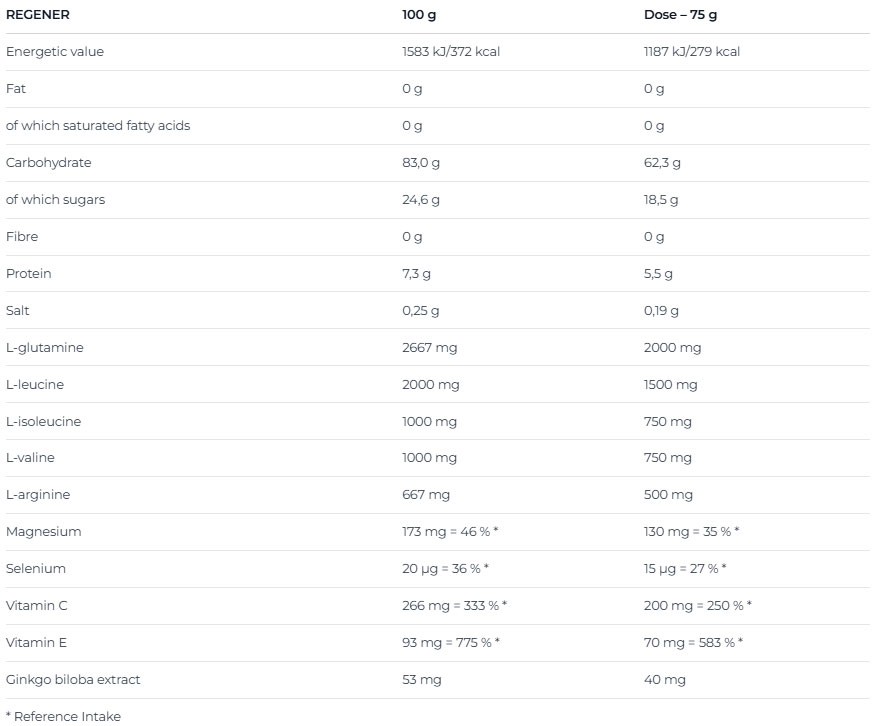Select the Protein row label
Screen dimensions: 878x726
(29, 274)
